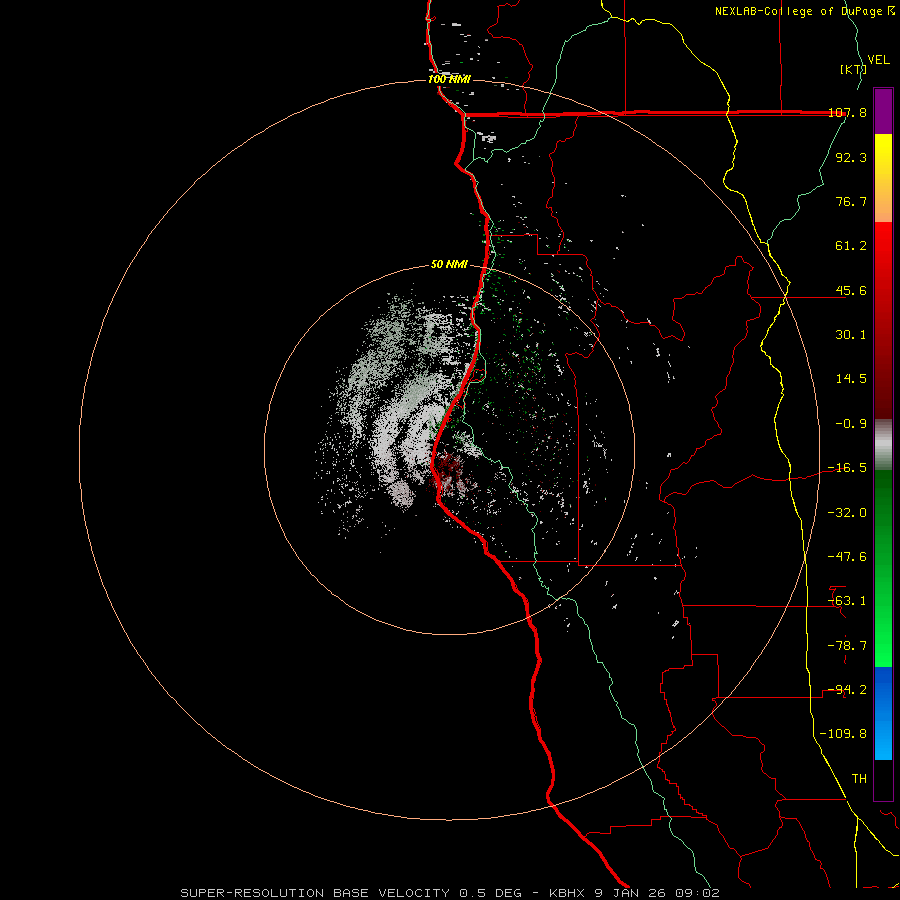The width and height of the screenshot is (900, 900).
Task: Click the TH threshold label
Action: coord(859,779)
